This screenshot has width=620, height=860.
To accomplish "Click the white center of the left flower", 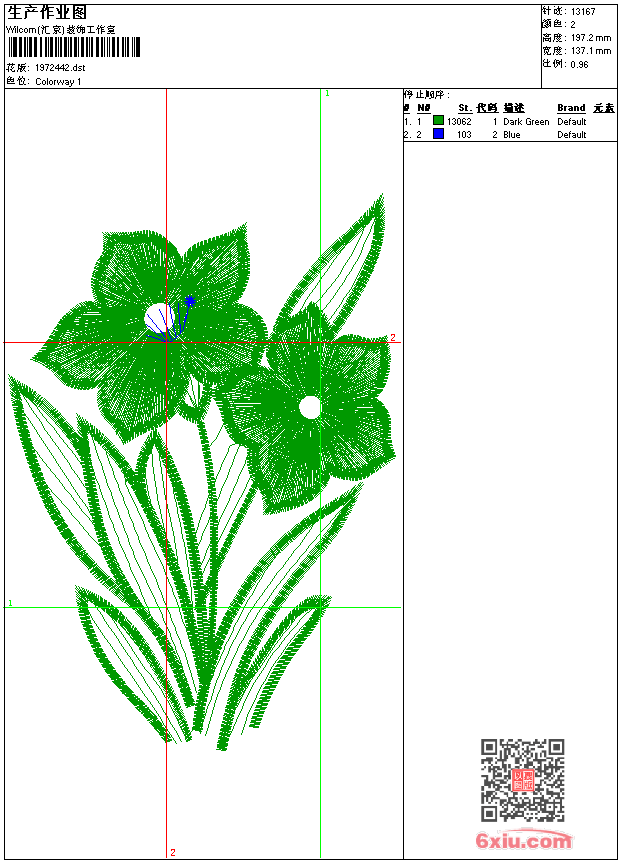I will 160,318.
